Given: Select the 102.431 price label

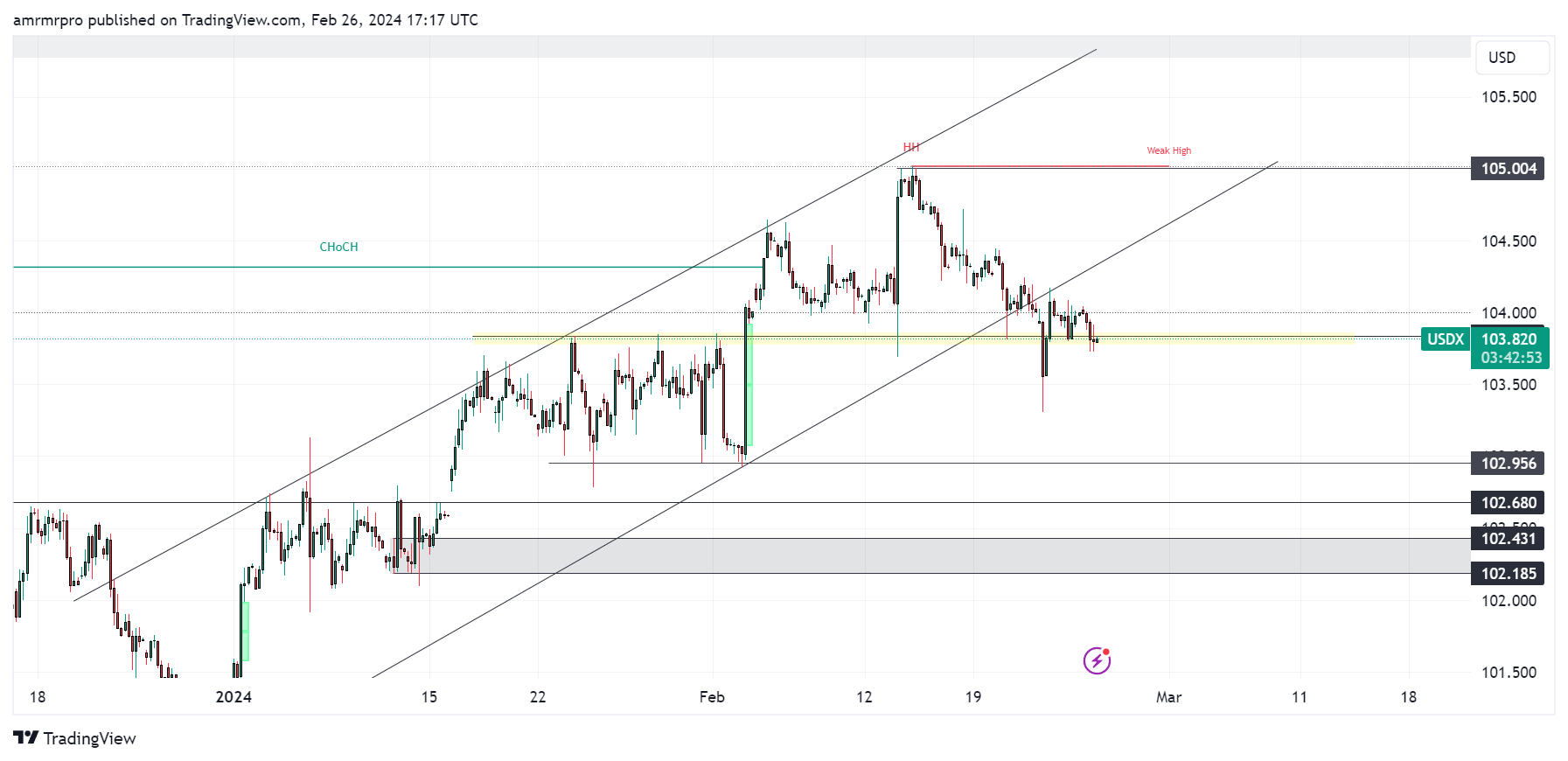Looking at the screenshot, I should pos(1508,539).
